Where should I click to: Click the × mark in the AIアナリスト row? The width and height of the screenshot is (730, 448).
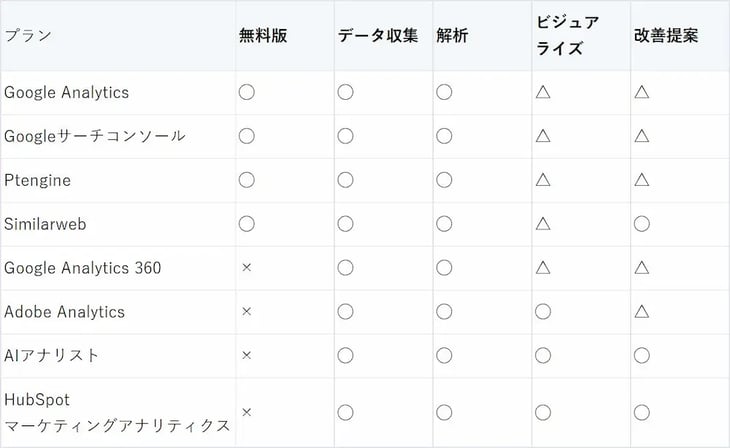tap(247, 355)
